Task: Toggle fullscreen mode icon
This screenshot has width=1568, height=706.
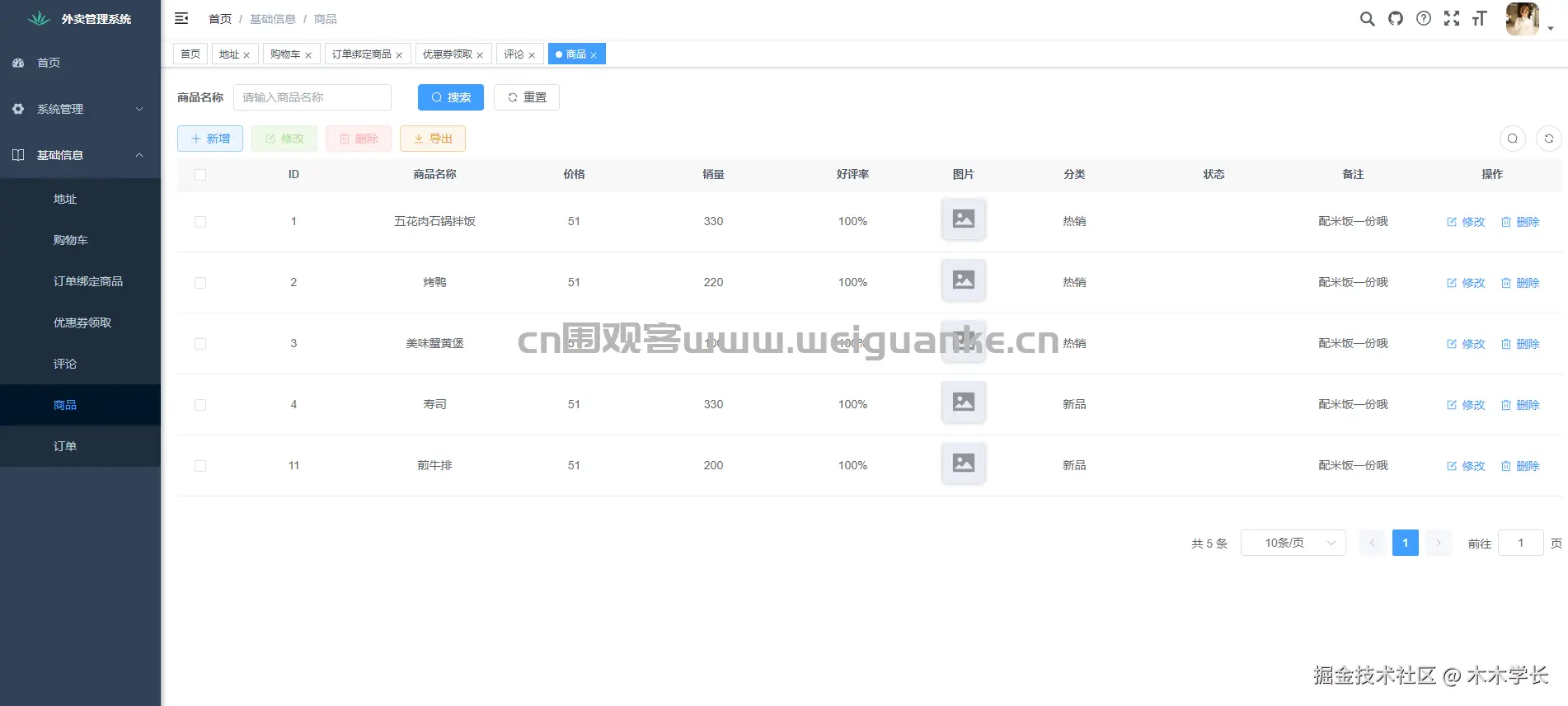Action: pyautogui.click(x=1451, y=18)
